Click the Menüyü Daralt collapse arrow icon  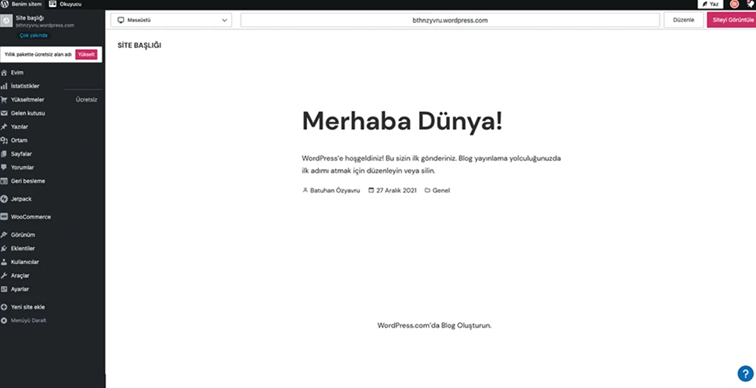click(4, 321)
